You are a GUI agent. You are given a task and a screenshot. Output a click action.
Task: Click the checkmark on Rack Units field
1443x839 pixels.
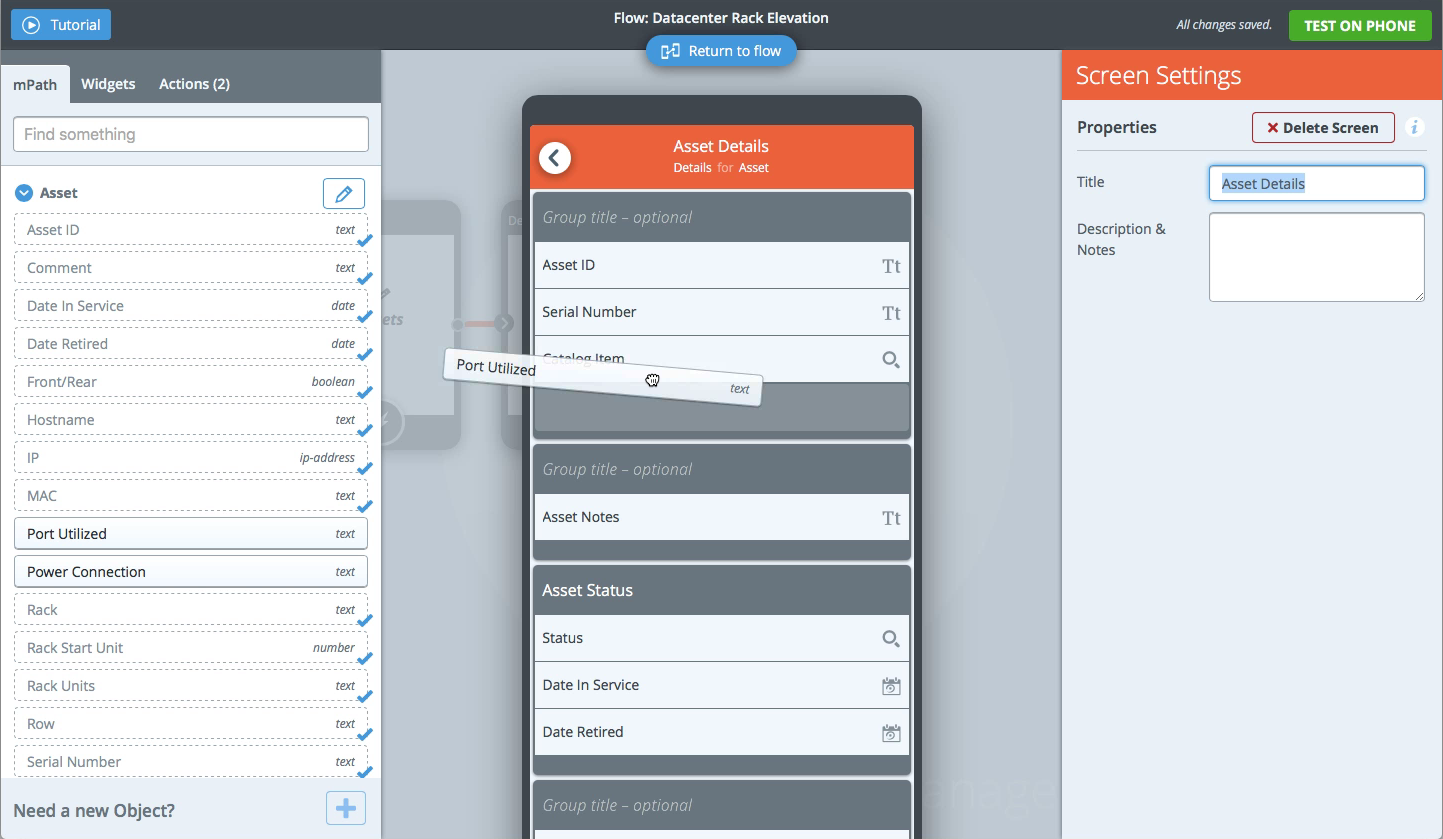tap(365, 697)
